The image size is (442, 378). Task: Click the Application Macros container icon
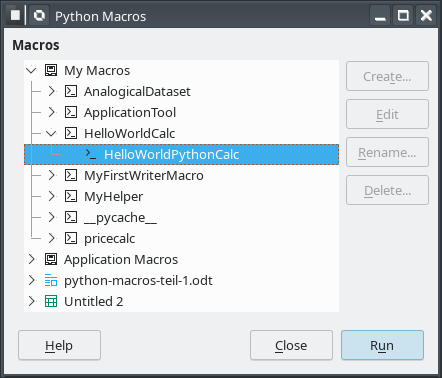pyautogui.click(x=51, y=259)
